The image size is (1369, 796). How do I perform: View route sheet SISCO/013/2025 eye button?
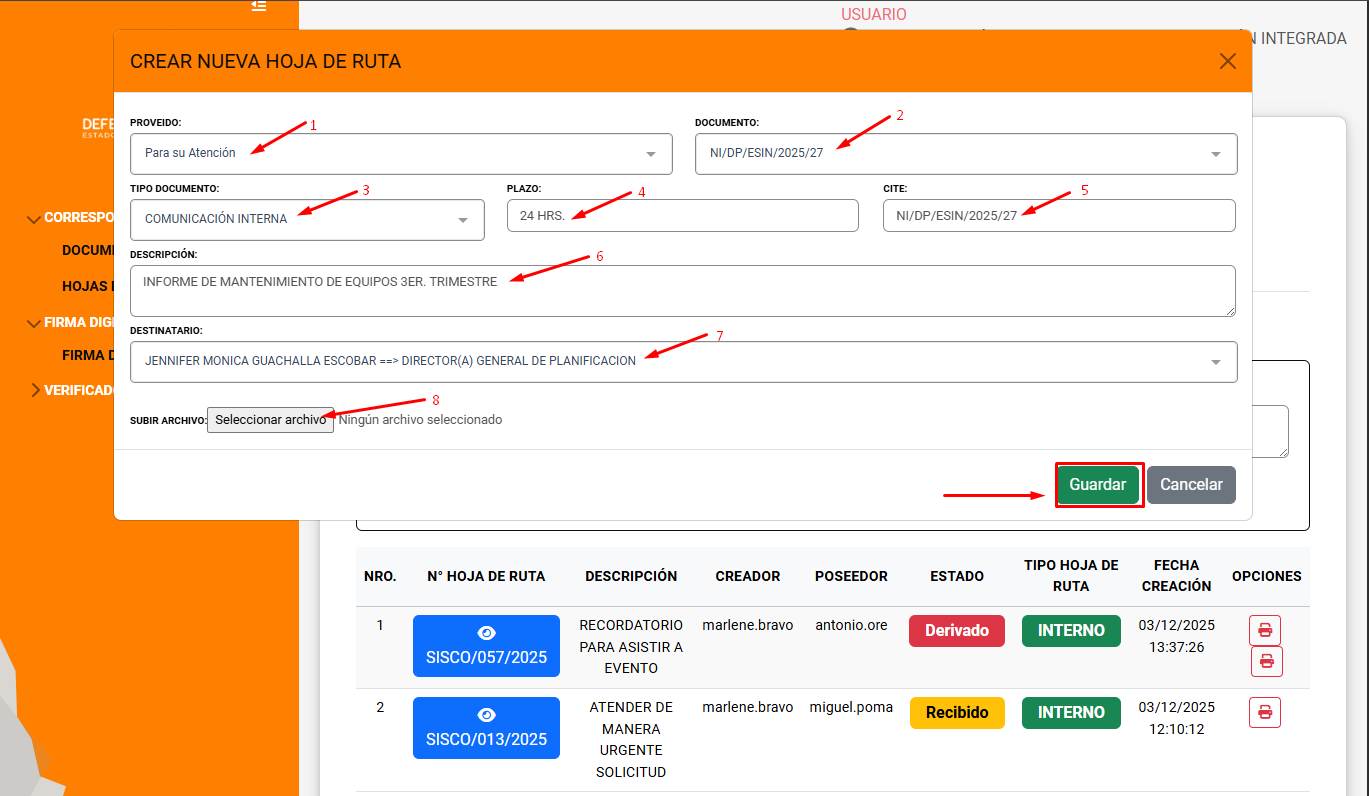coord(486,728)
